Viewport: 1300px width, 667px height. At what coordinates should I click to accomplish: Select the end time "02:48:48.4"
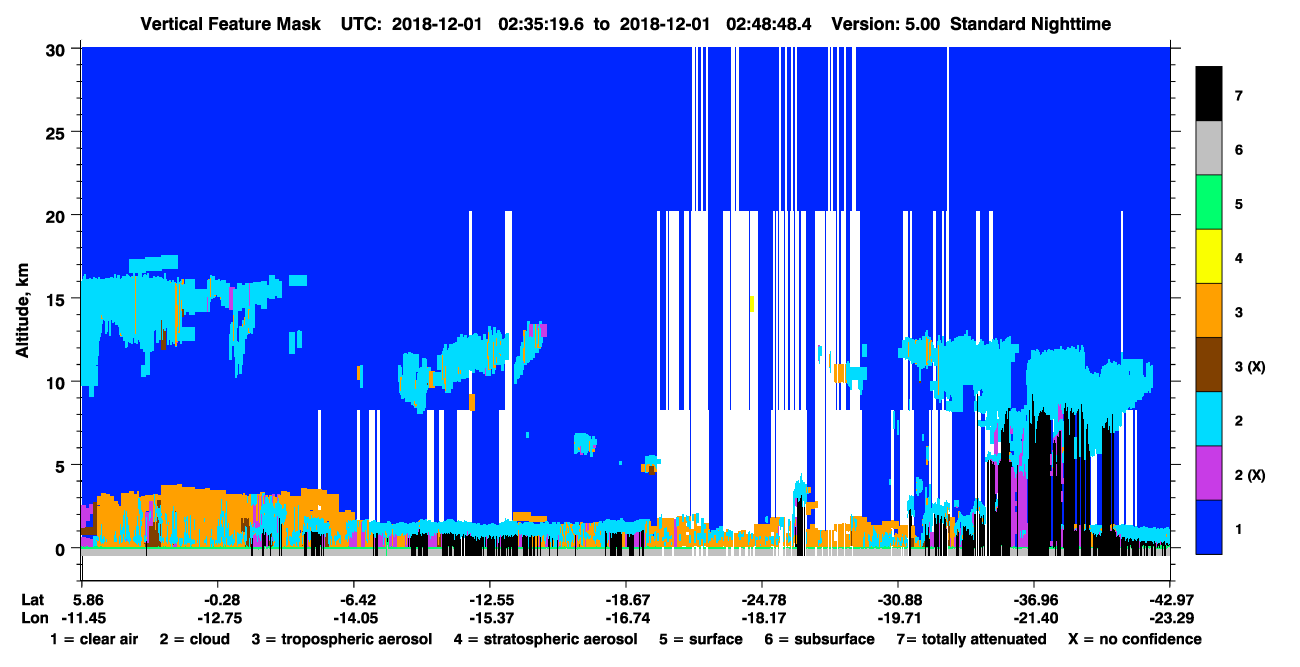pos(768,23)
